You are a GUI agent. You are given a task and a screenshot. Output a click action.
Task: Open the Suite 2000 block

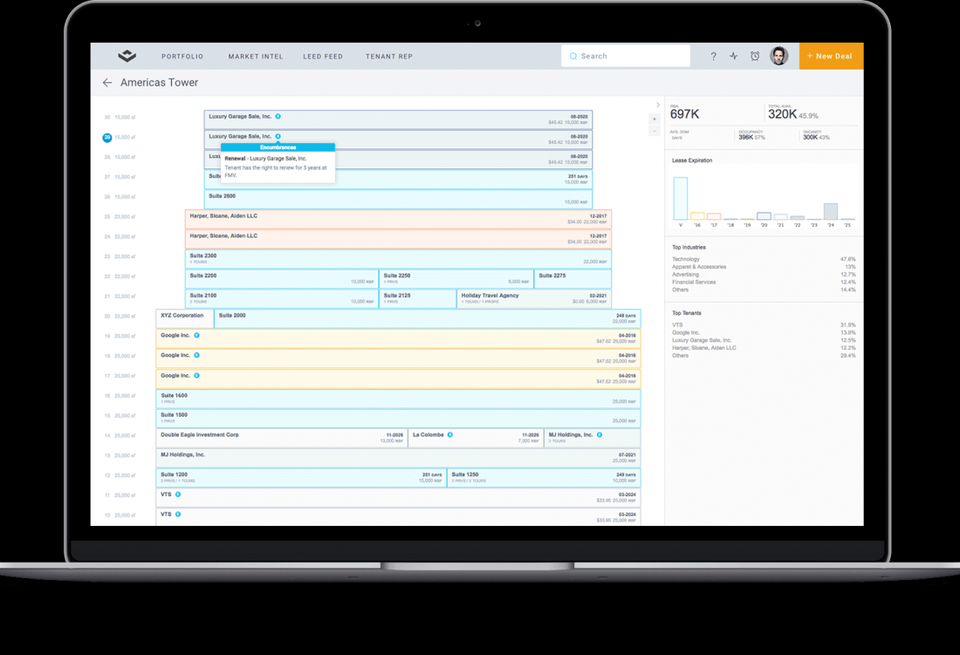tap(427, 318)
